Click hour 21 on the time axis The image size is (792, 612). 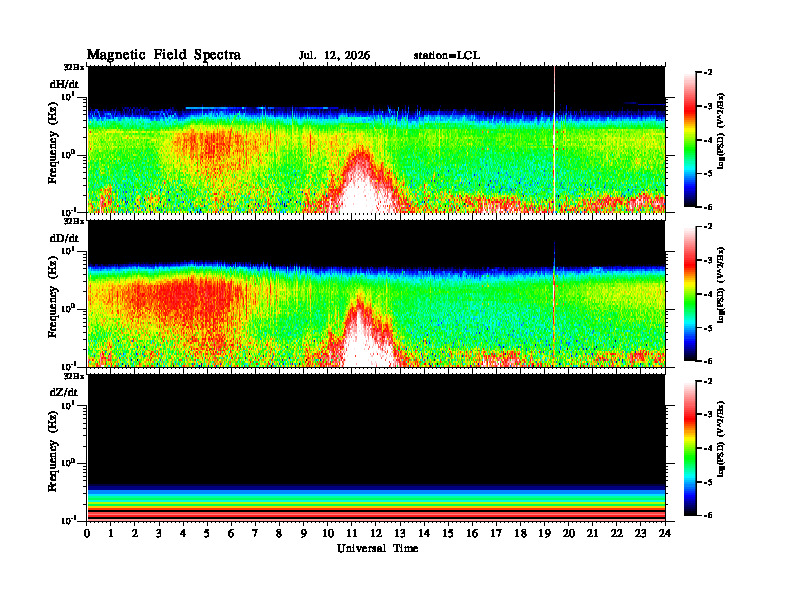593,533
